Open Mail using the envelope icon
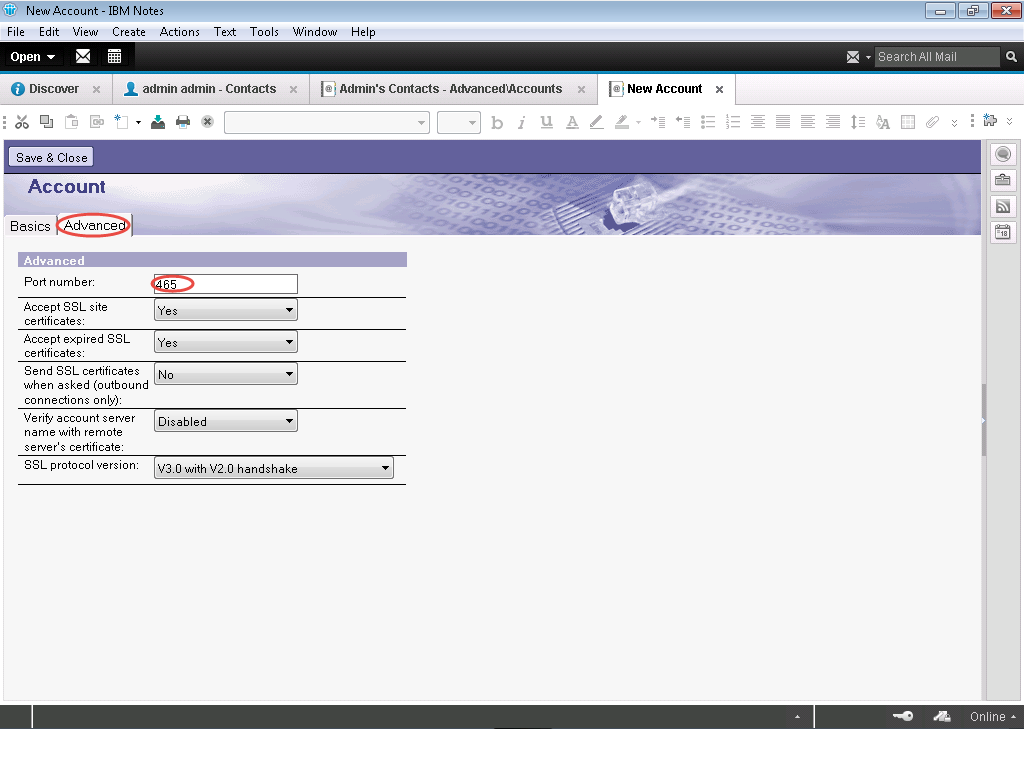The image size is (1024, 767). click(83, 57)
